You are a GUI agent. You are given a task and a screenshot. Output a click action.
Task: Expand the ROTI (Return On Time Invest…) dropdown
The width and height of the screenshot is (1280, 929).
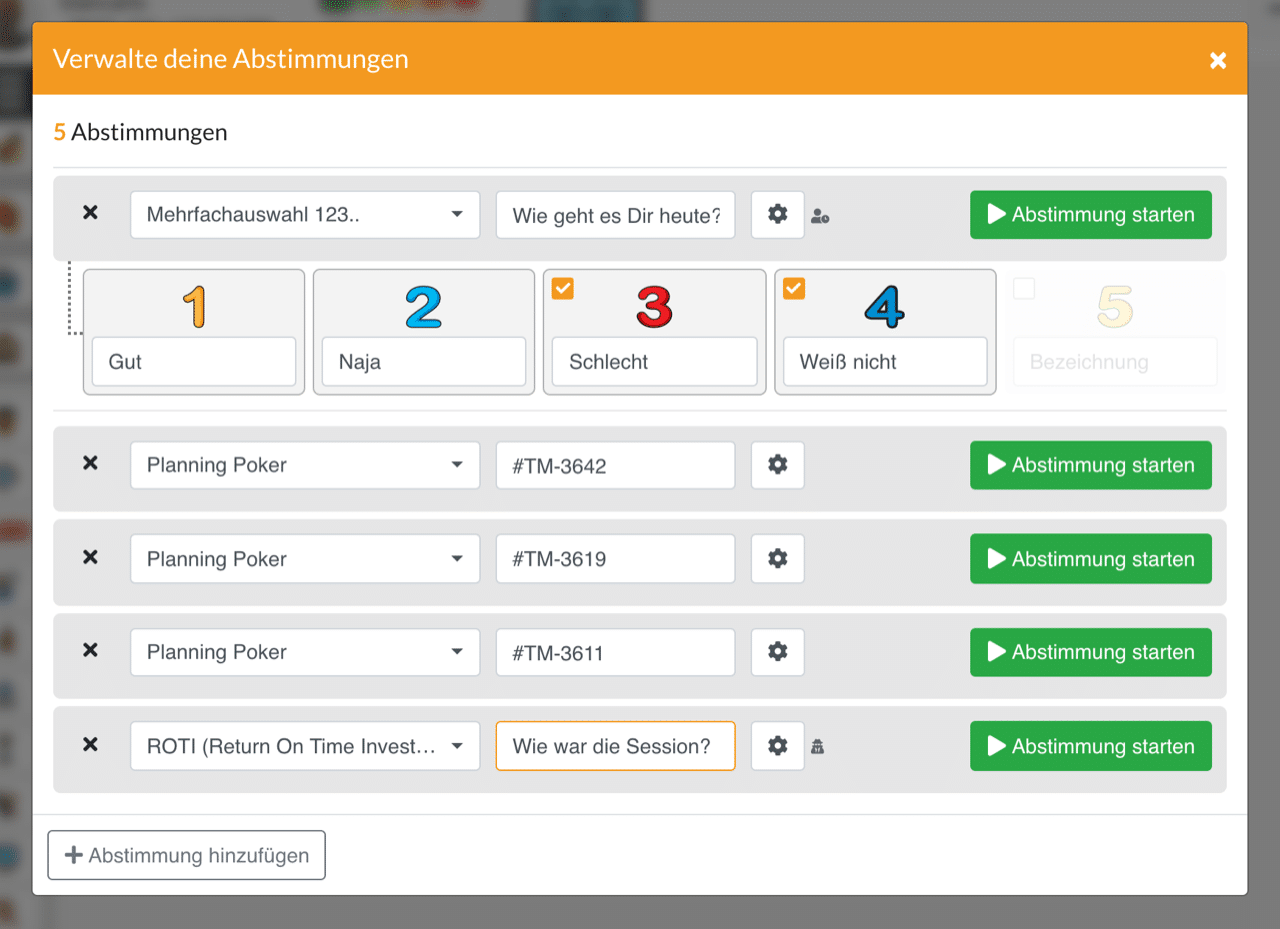pyautogui.click(x=304, y=746)
